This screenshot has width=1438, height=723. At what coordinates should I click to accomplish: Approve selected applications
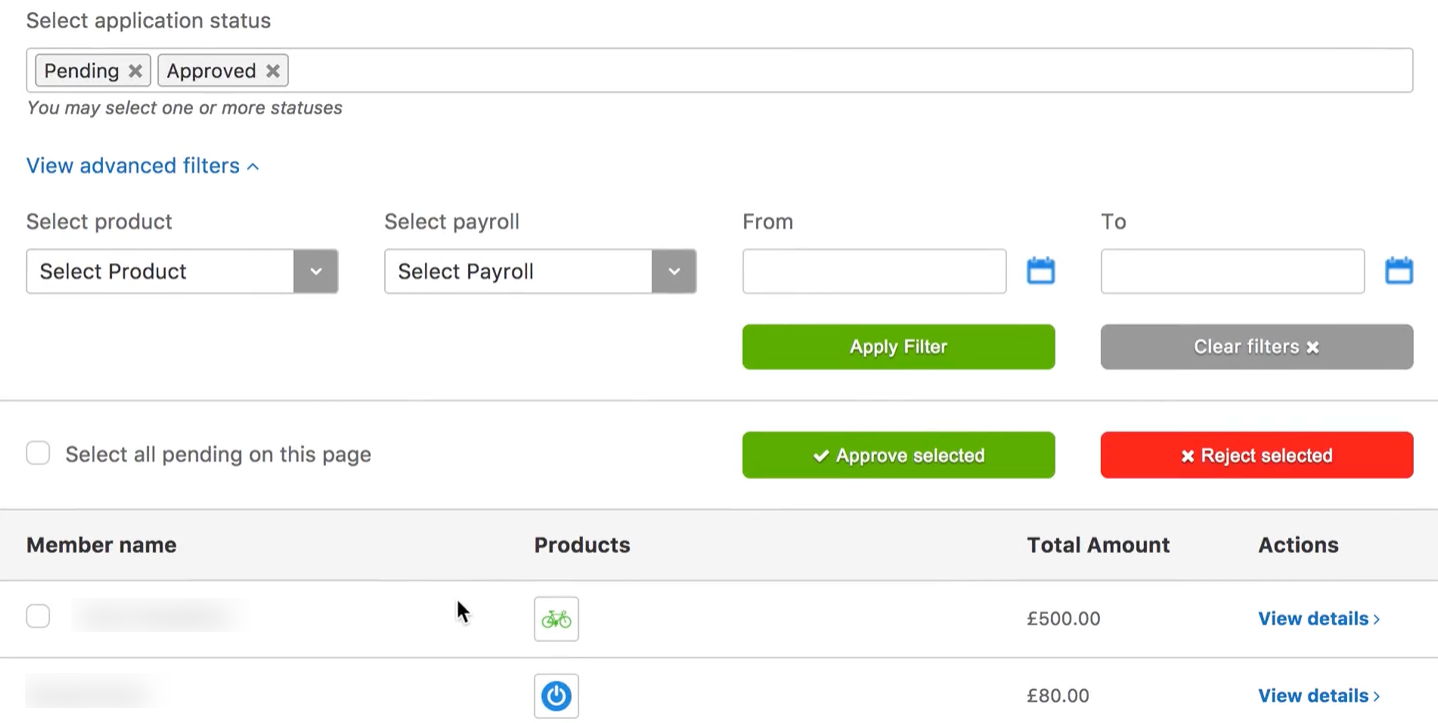898,455
